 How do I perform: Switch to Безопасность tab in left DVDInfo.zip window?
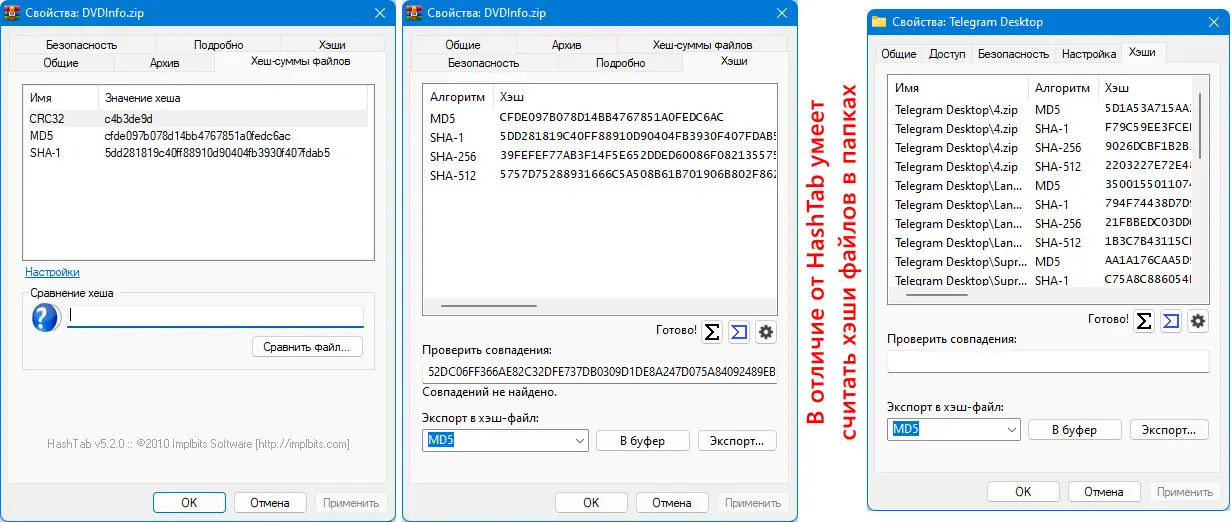click(x=81, y=45)
